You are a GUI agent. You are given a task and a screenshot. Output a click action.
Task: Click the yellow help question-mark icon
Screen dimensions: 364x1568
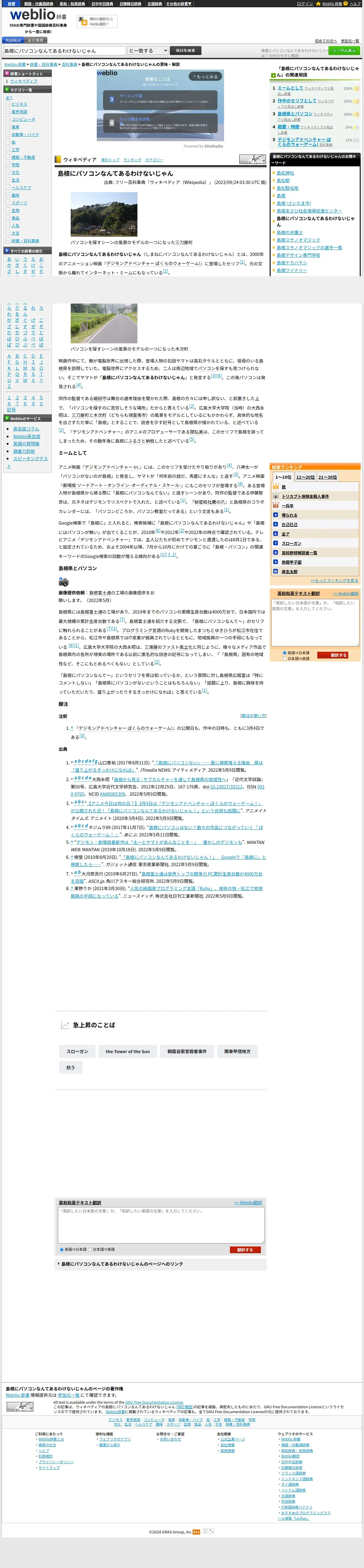345,4
